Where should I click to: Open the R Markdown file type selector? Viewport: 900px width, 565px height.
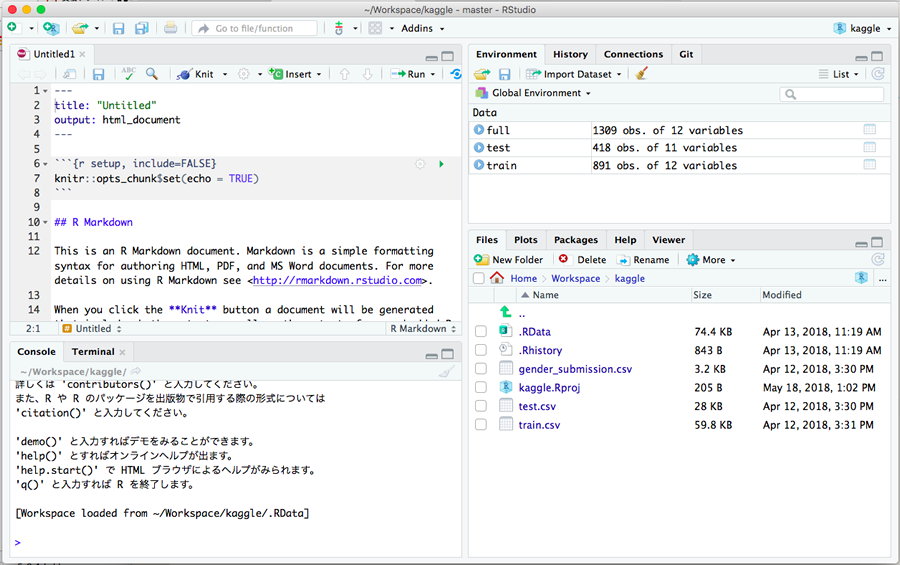pyautogui.click(x=423, y=328)
